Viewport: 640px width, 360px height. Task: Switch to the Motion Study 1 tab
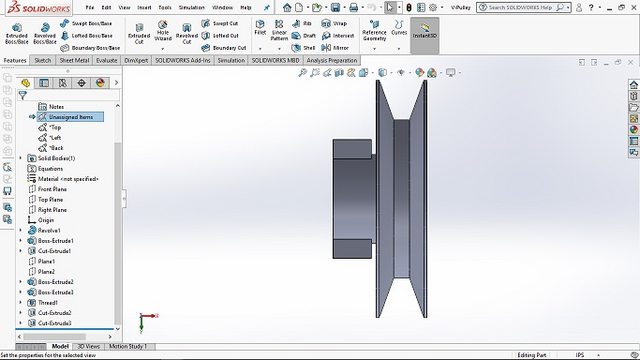point(127,346)
